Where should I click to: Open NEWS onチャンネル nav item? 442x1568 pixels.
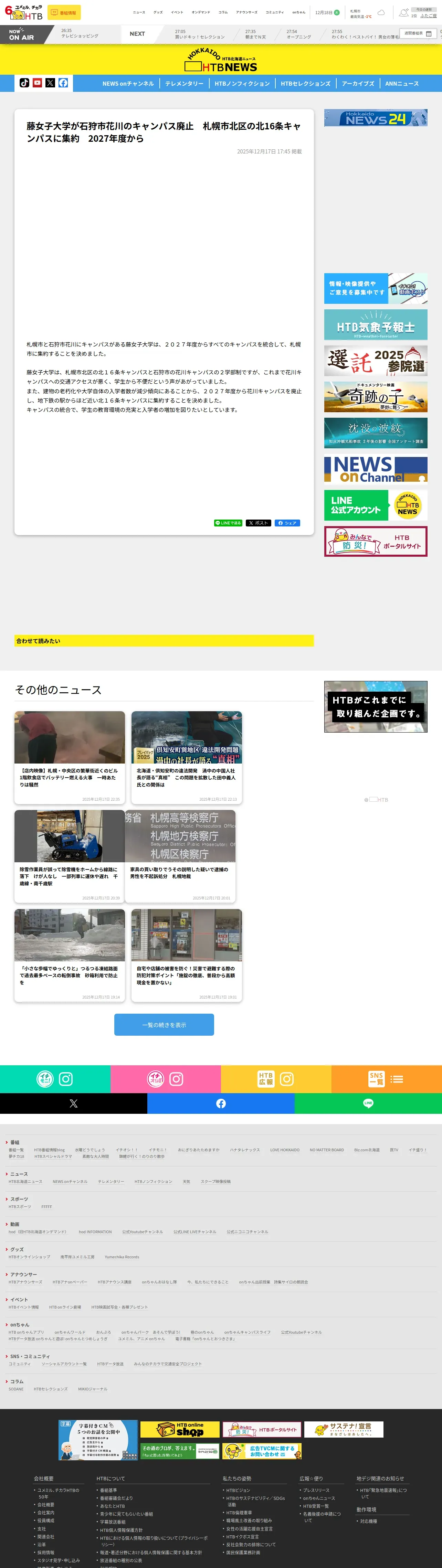[x=128, y=83]
